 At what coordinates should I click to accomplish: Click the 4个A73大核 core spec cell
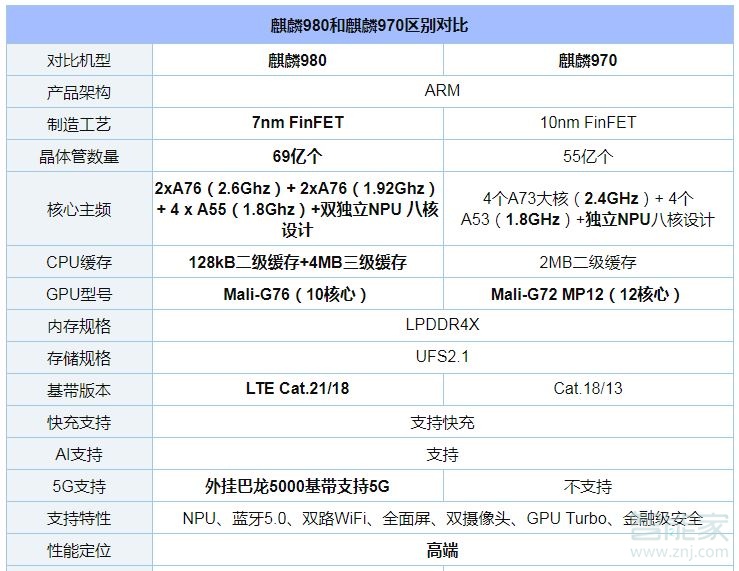tap(588, 209)
